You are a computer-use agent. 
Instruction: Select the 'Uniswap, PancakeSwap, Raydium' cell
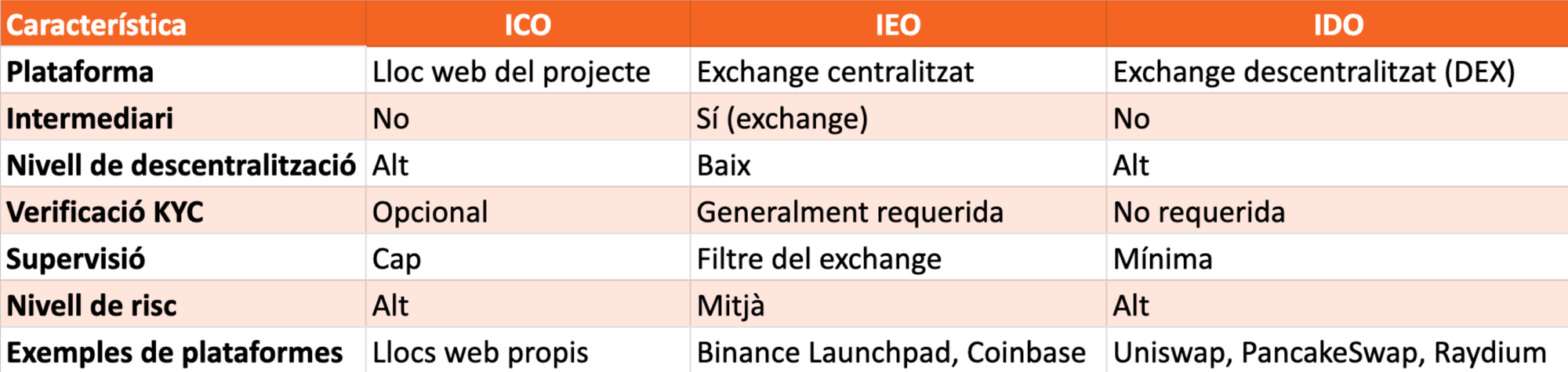[1330, 352]
